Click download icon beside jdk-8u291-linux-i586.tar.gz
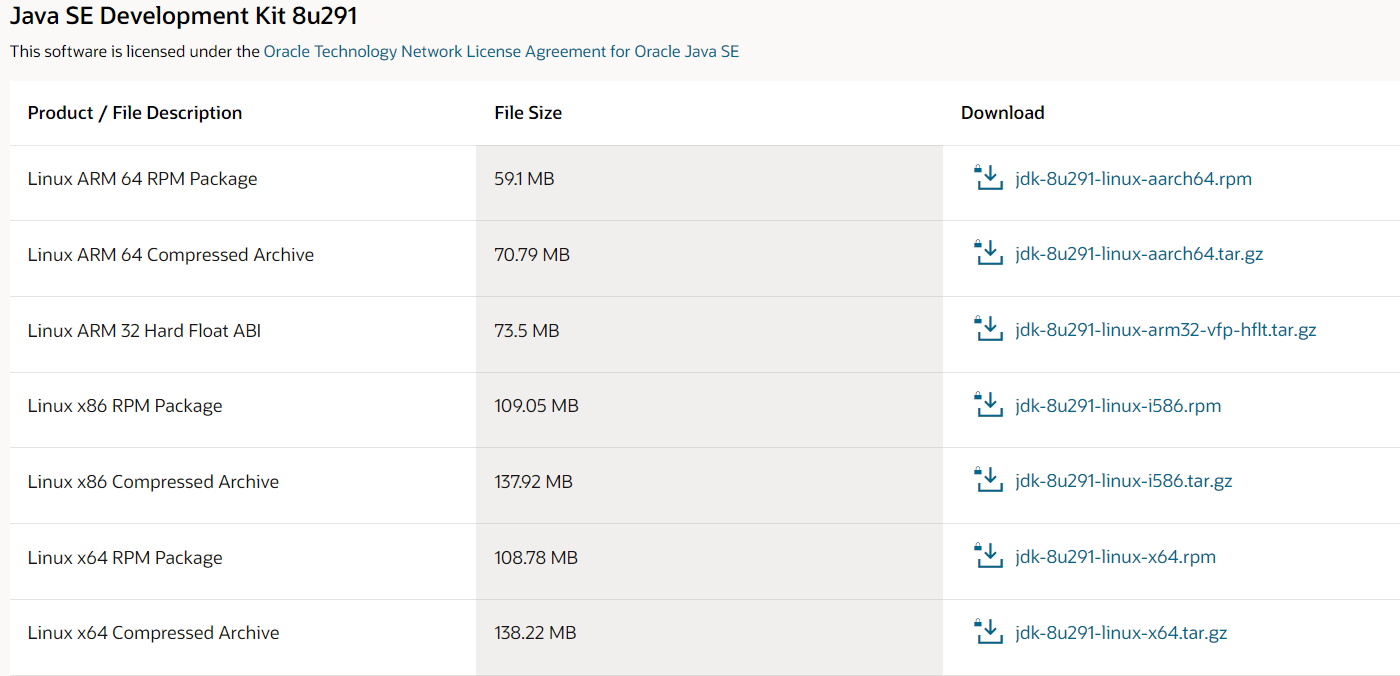Viewport: 1400px width, 676px height. [x=988, y=480]
